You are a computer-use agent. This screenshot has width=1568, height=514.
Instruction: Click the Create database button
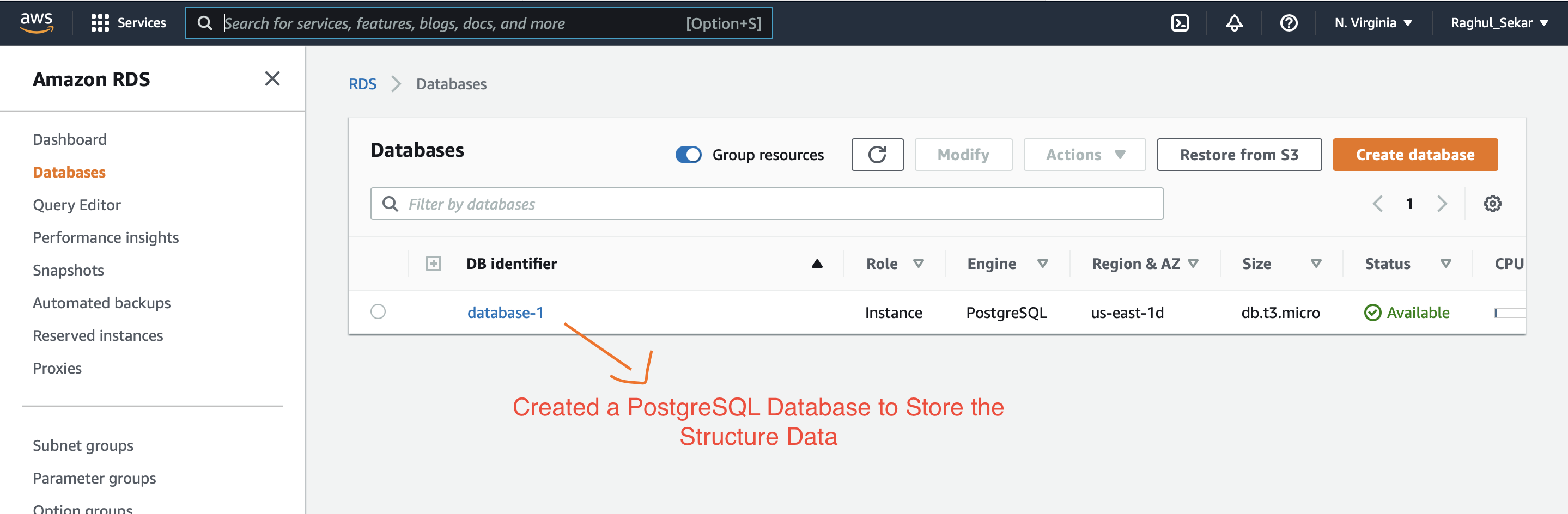(1415, 155)
